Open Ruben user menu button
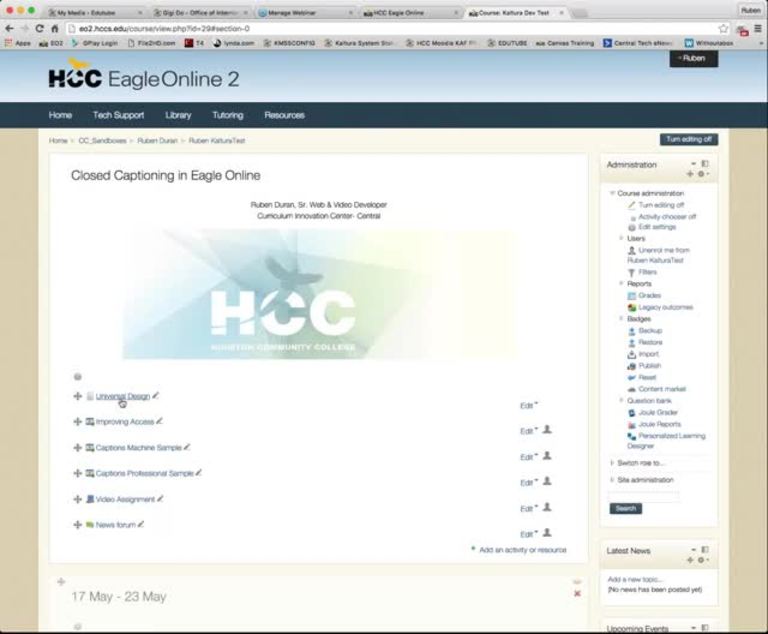The width and height of the screenshot is (768, 634). point(694,58)
